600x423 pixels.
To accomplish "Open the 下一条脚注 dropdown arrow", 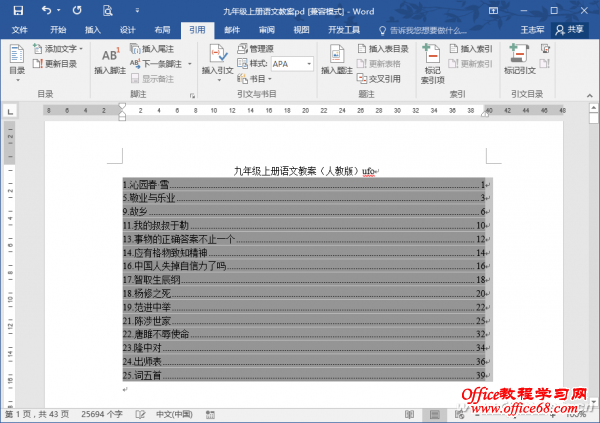I will click(190, 64).
